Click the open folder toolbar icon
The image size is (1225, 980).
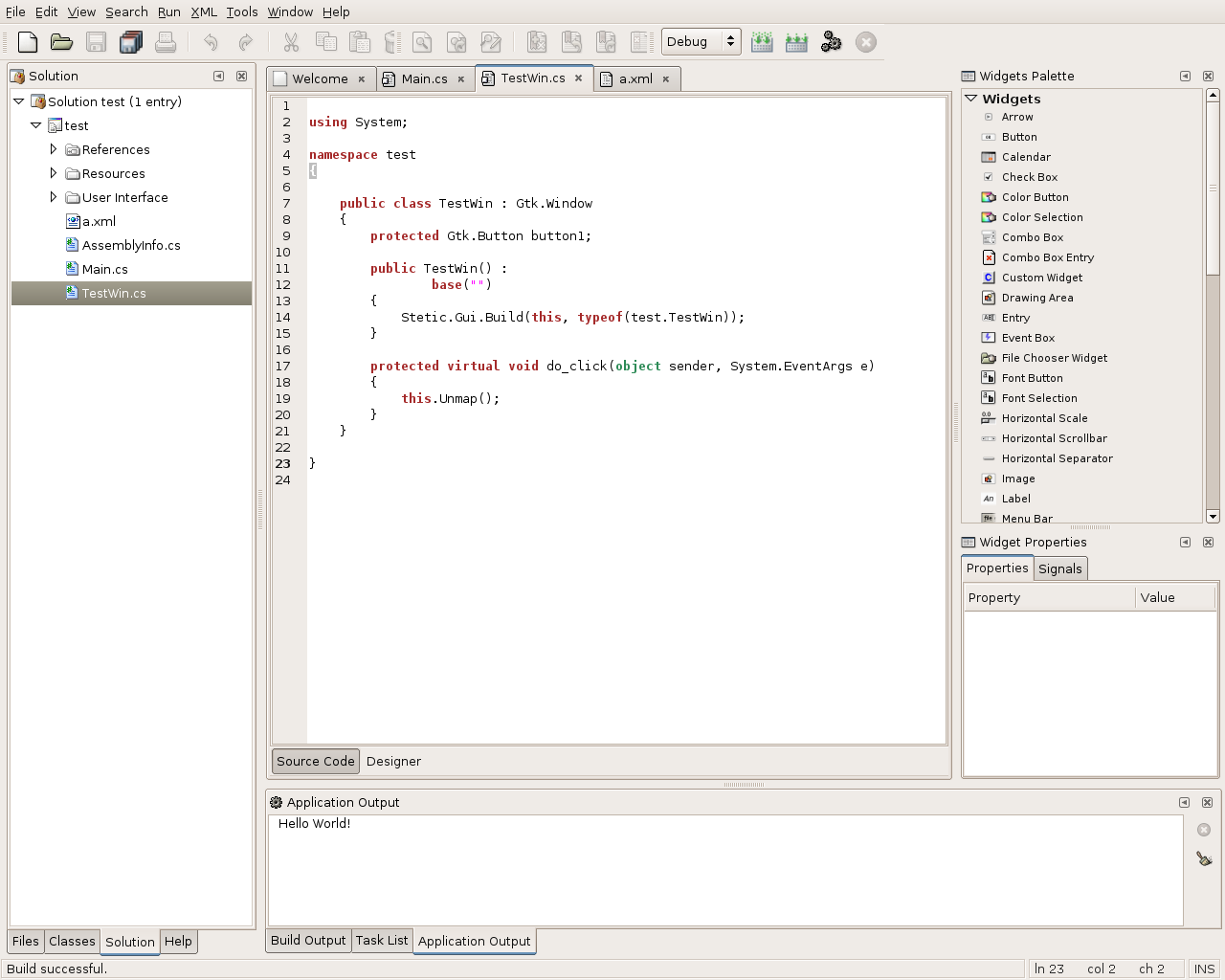pos(62,42)
